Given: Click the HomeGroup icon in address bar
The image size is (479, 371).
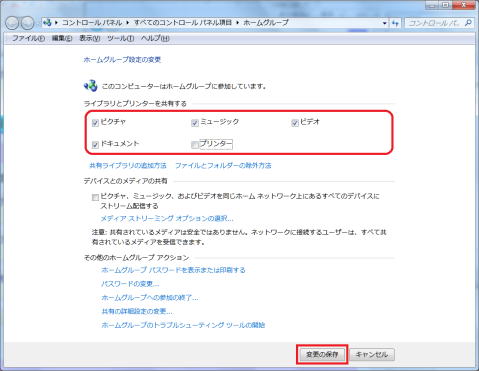Looking at the screenshot, I should point(47,23).
